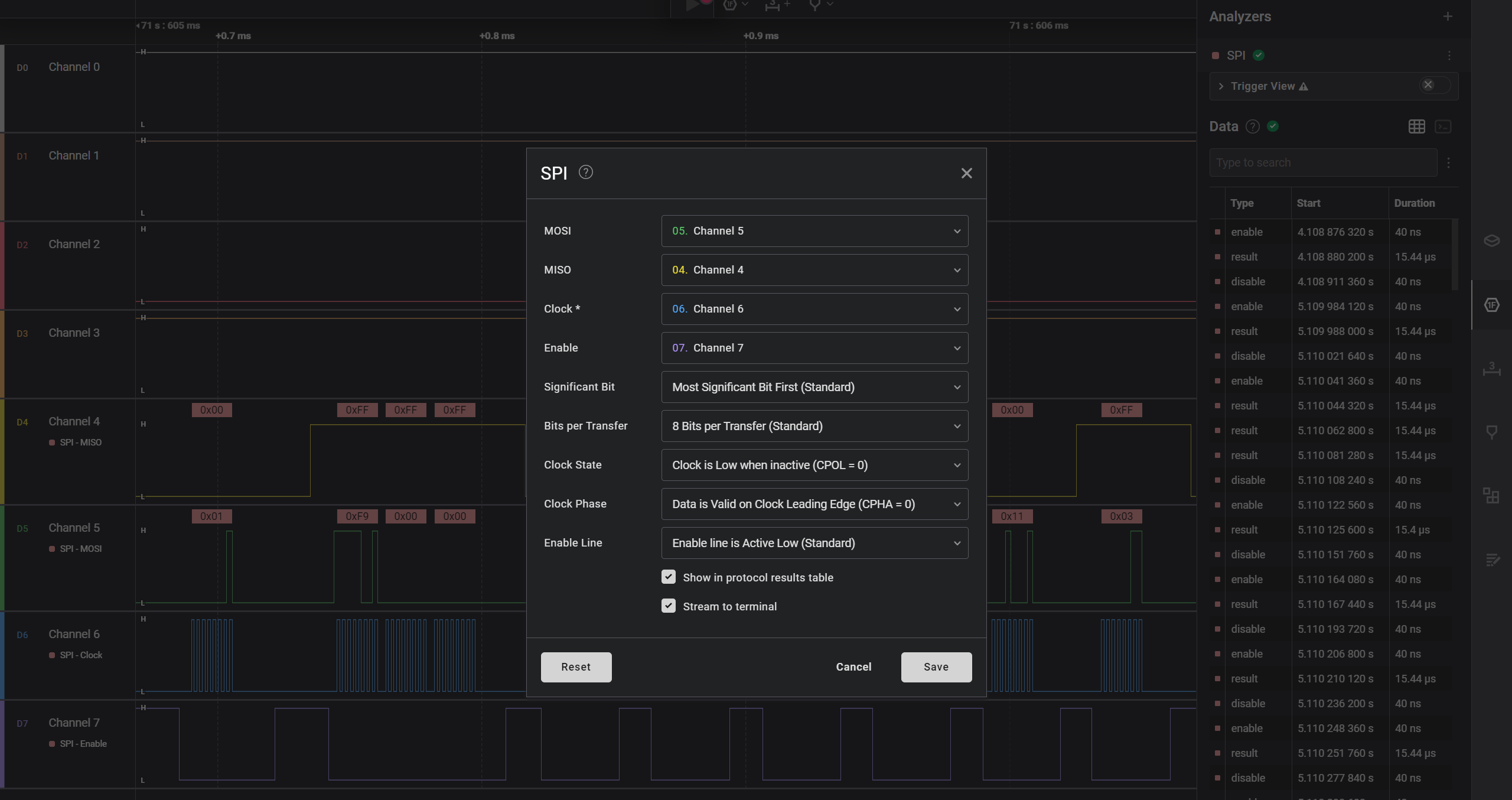This screenshot has width=1512, height=800.
Task: Open the Significant Bit dropdown
Action: click(x=814, y=387)
